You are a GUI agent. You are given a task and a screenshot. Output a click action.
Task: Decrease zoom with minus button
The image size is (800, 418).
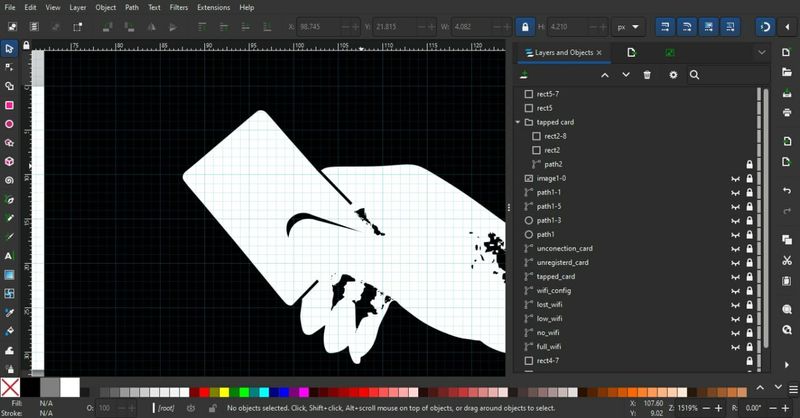point(706,408)
